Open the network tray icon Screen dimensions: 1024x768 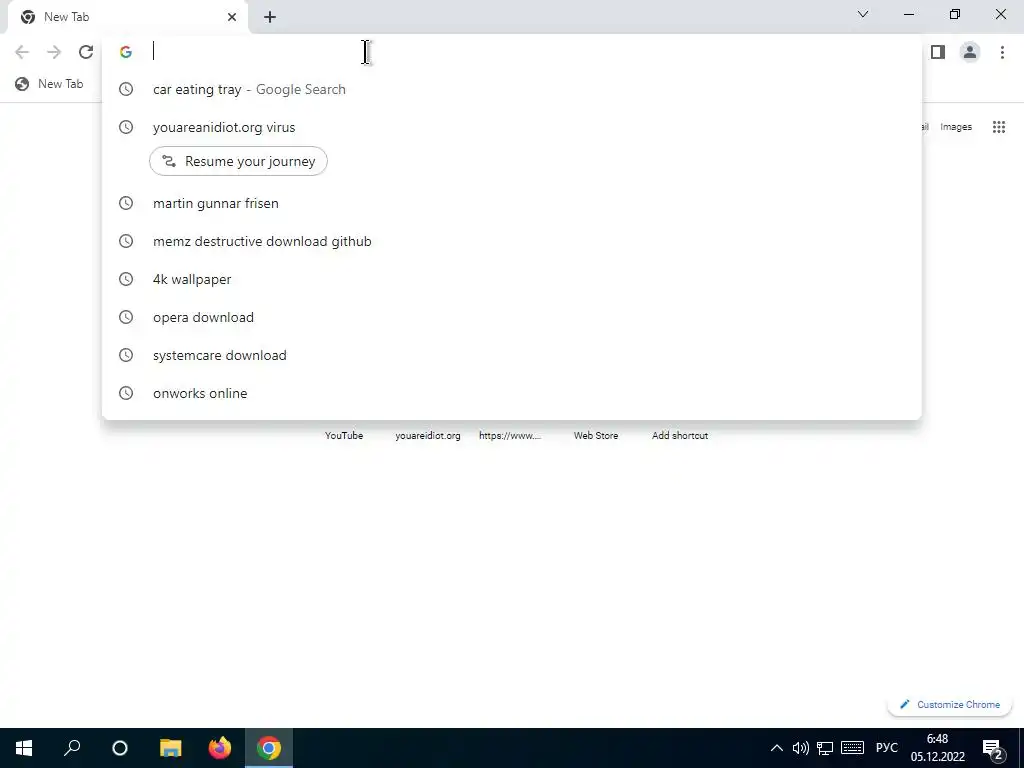pos(825,748)
